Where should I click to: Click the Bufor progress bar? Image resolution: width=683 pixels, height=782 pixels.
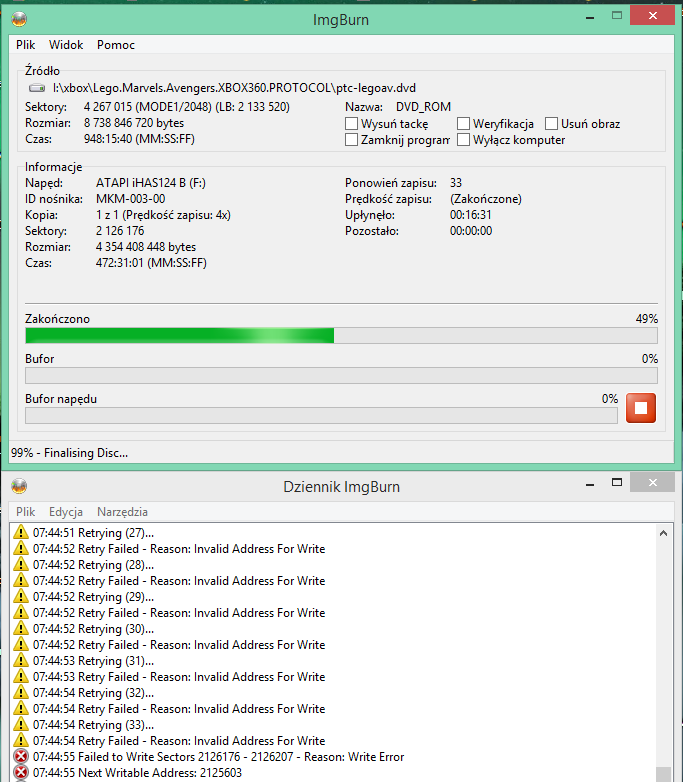coord(341,376)
